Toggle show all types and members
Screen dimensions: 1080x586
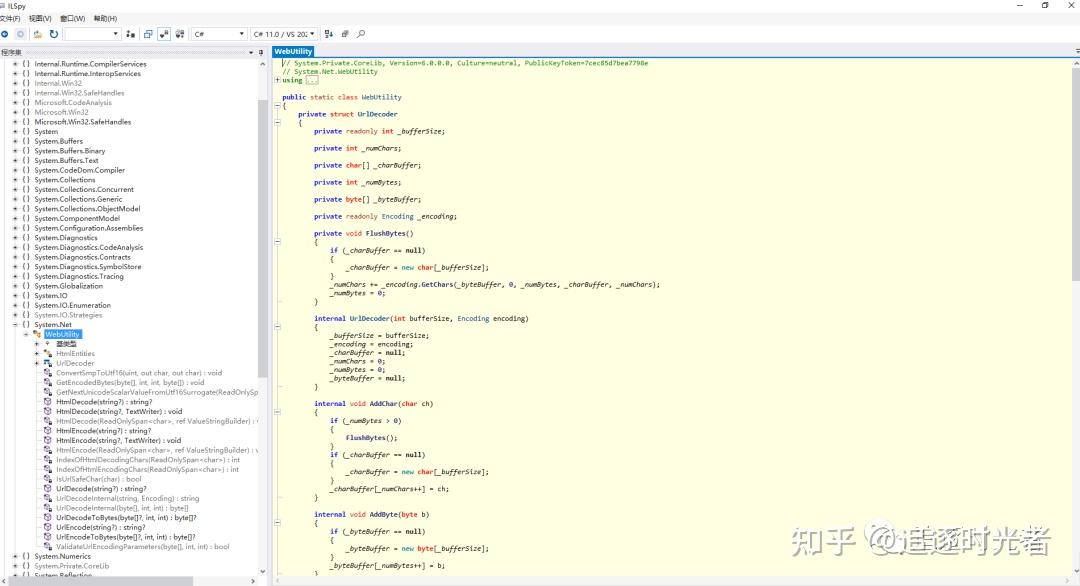pyautogui.click(x=180, y=34)
